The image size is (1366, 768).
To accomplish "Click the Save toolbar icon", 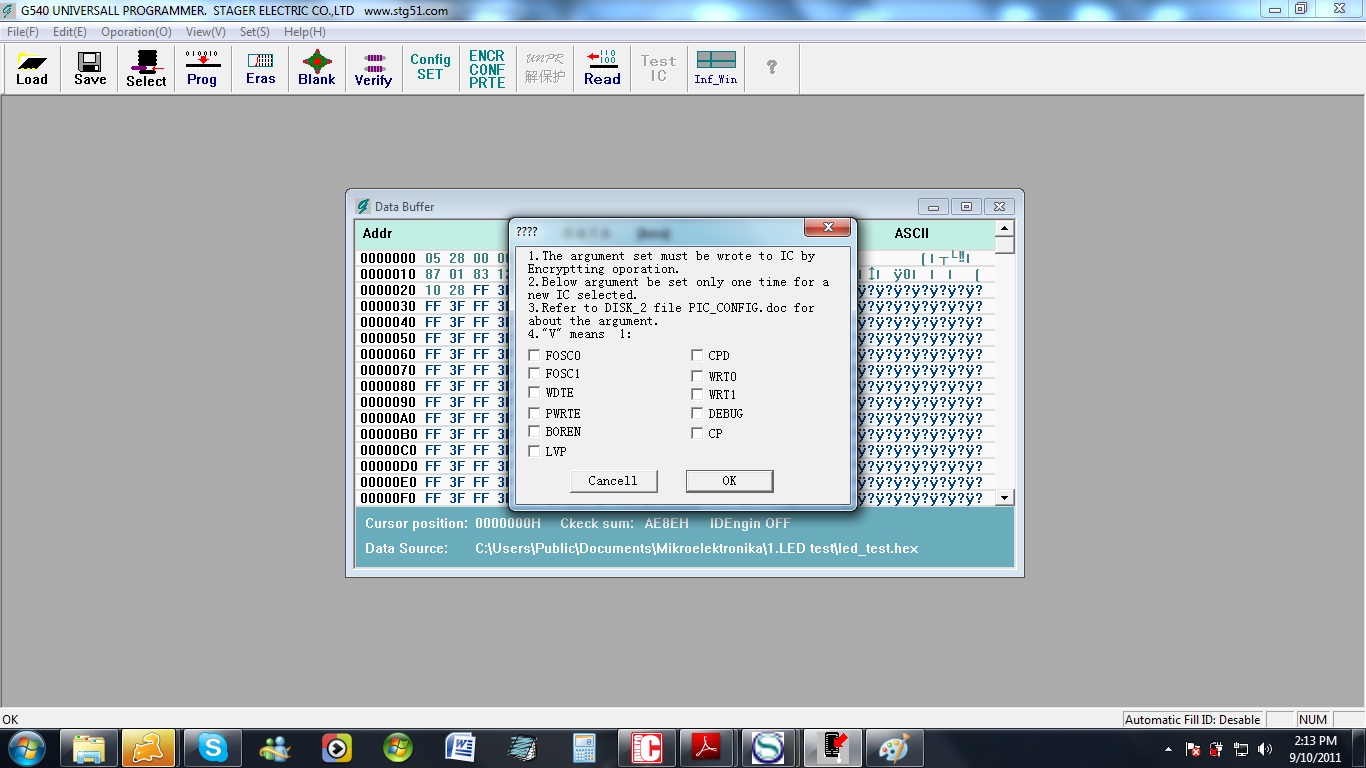I will point(89,68).
